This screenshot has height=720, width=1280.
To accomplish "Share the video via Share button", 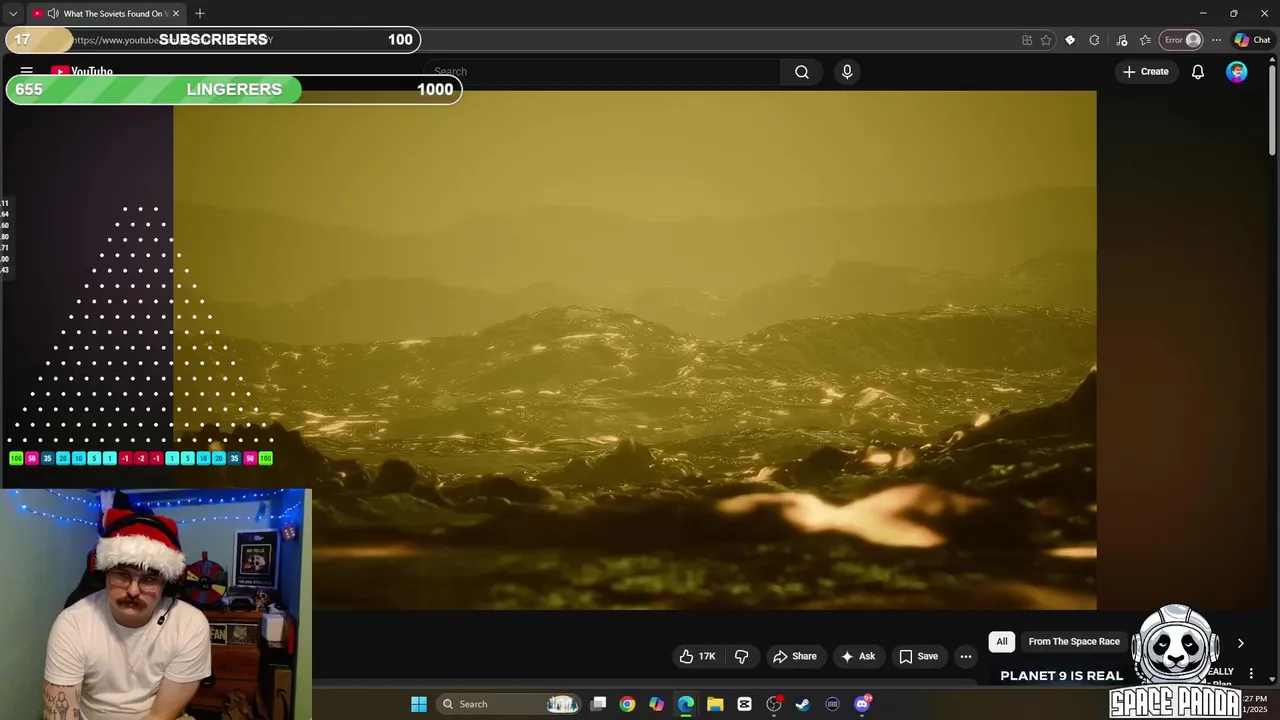I will coord(795,656).
